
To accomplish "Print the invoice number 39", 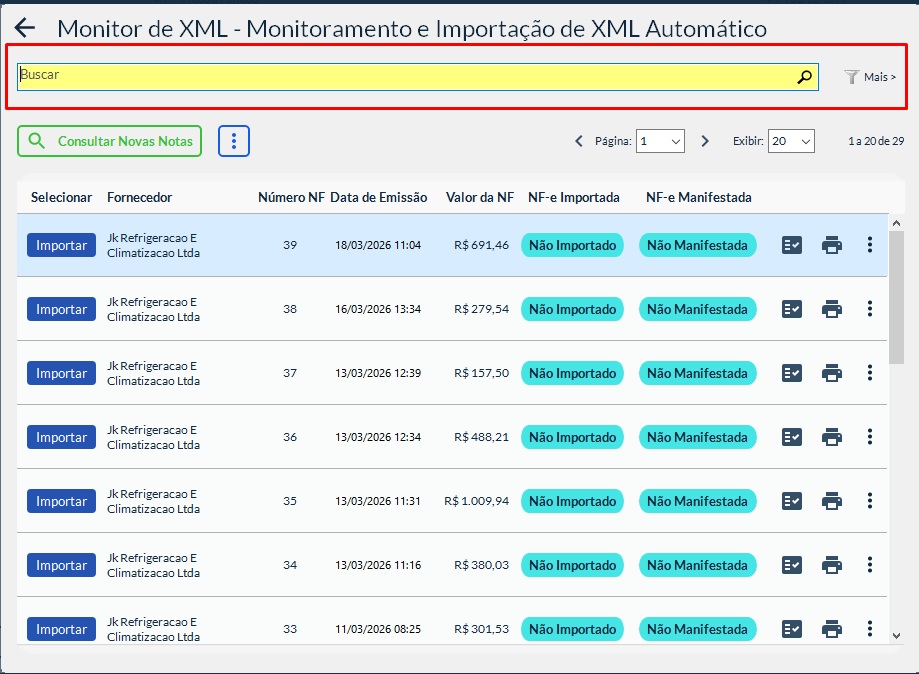I will pyautogui.click(x=831, y=245).
